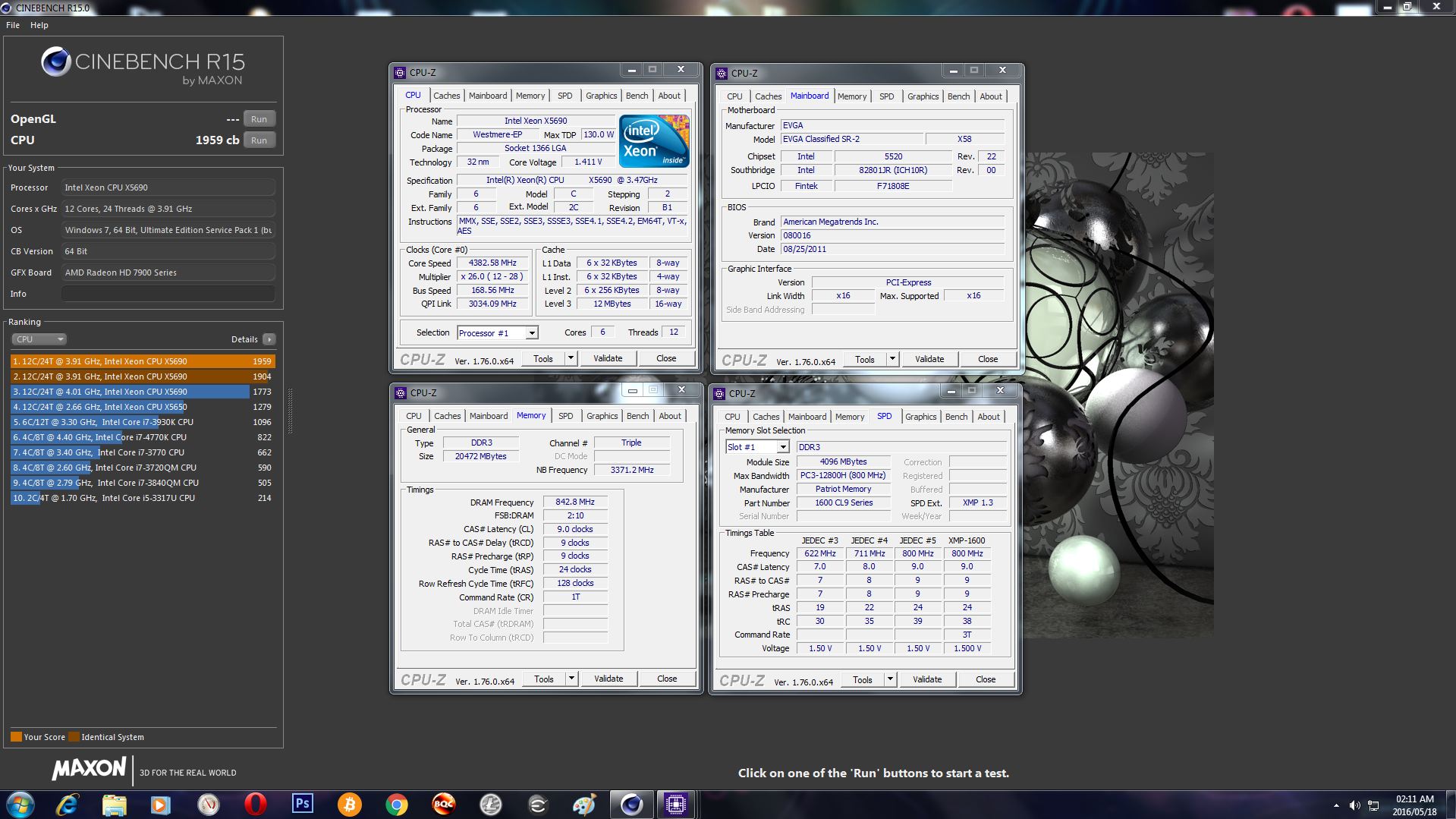1456x819 pixels.
Task: Run the CPU benchmark test
Action: (x=259, y=140)
